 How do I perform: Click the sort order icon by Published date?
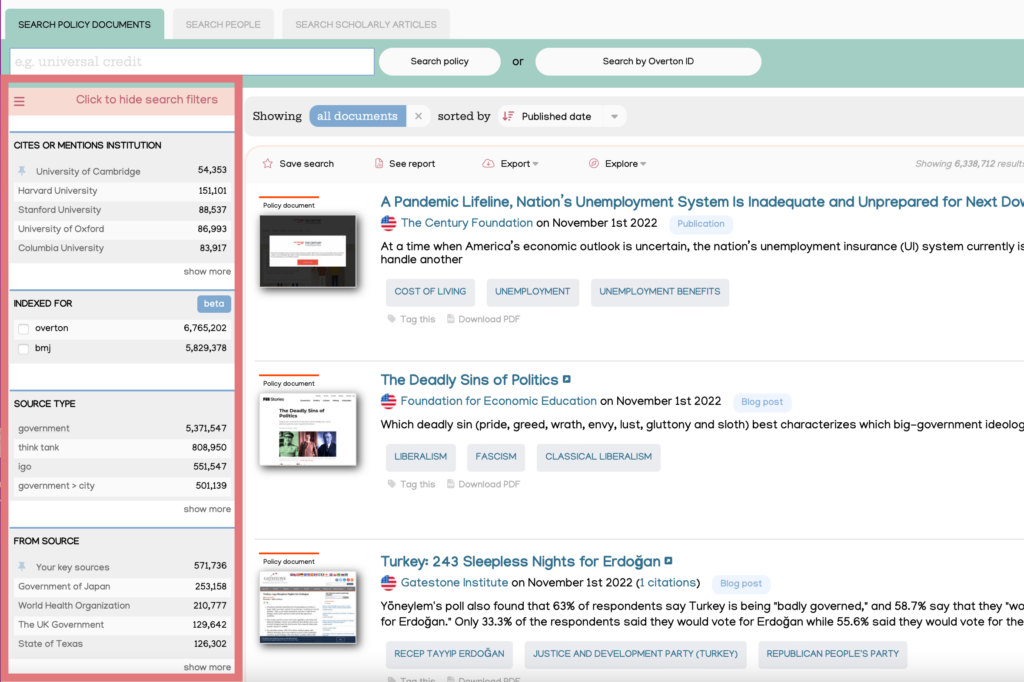coord(508,116)
